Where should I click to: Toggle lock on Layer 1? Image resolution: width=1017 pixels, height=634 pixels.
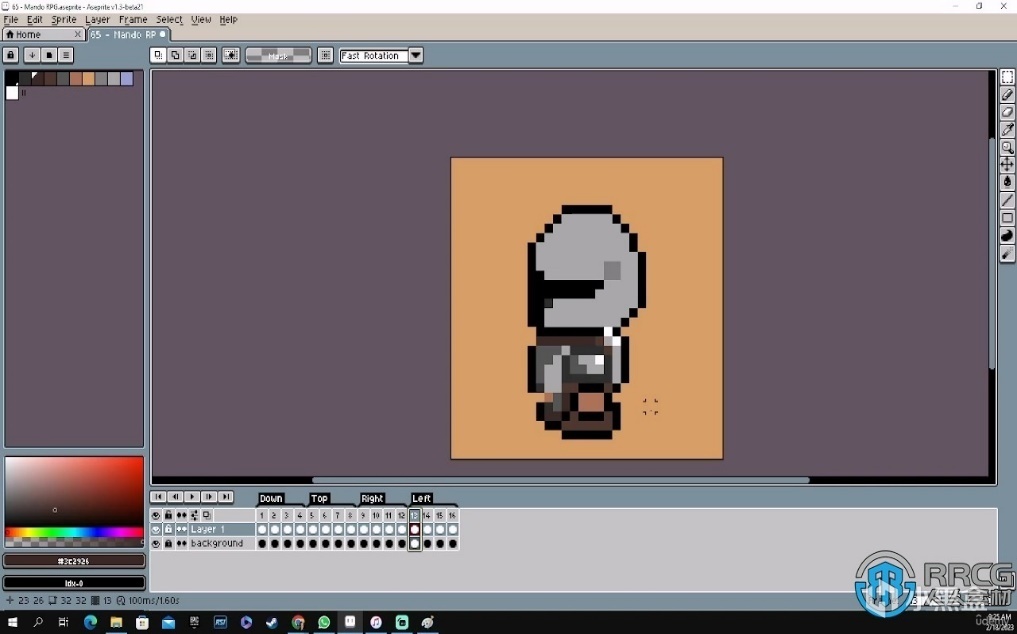coord(169,530)
